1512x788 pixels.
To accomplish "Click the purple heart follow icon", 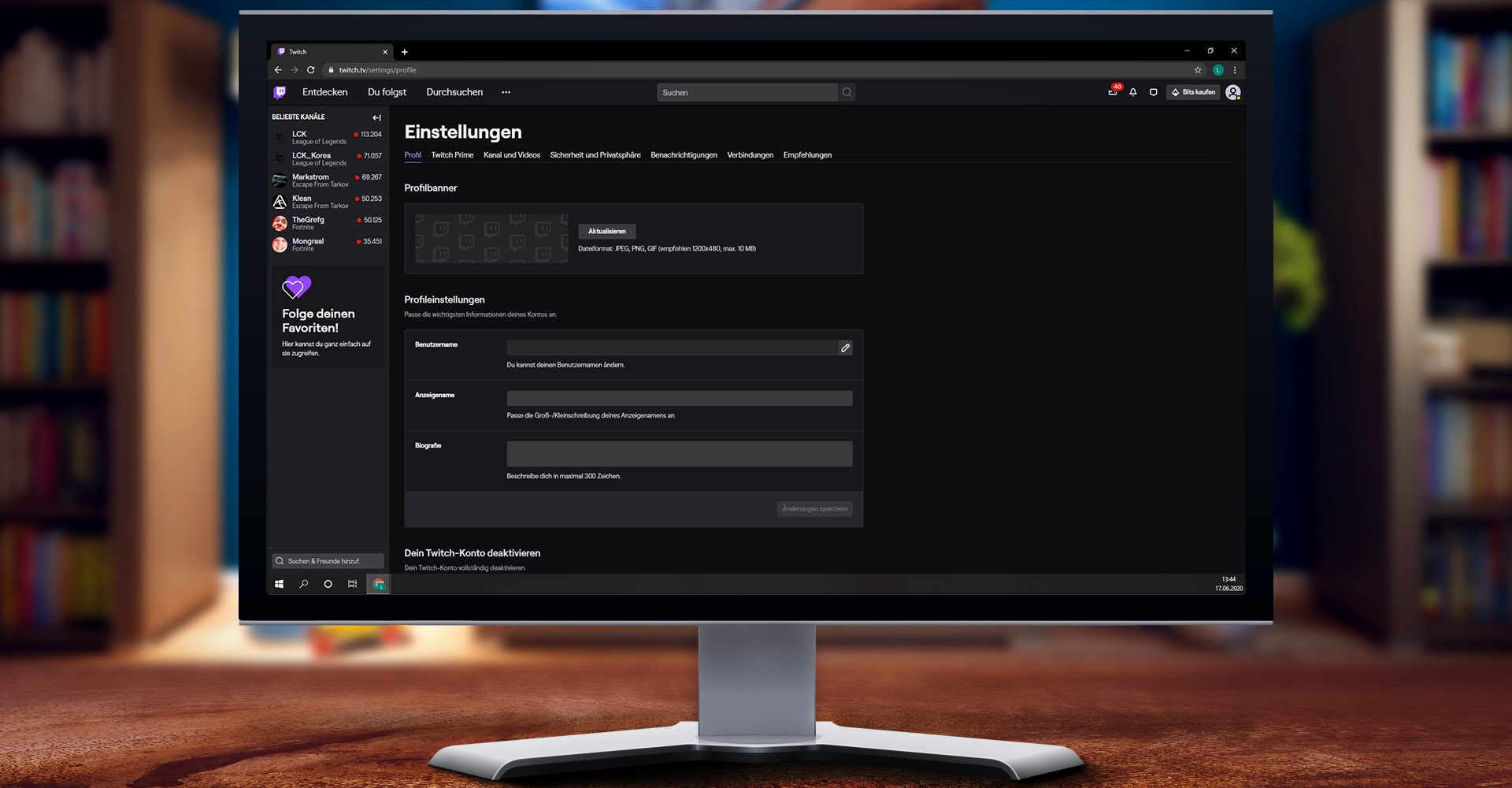I will [297, 287].
